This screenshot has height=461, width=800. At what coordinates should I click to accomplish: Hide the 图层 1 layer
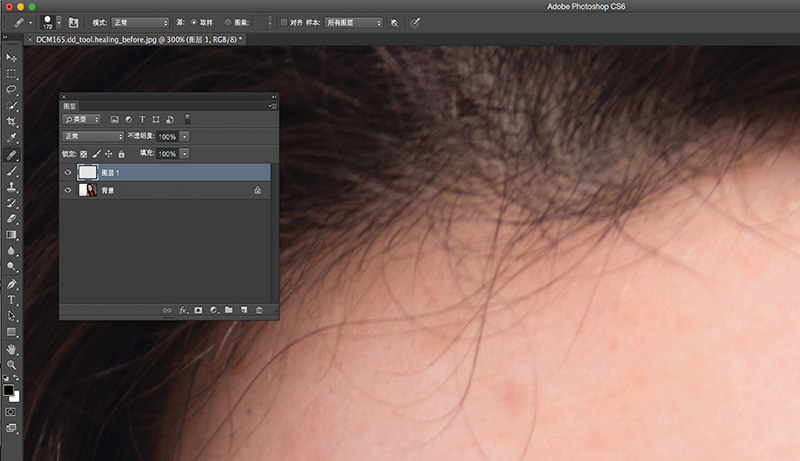click(68, 172)
